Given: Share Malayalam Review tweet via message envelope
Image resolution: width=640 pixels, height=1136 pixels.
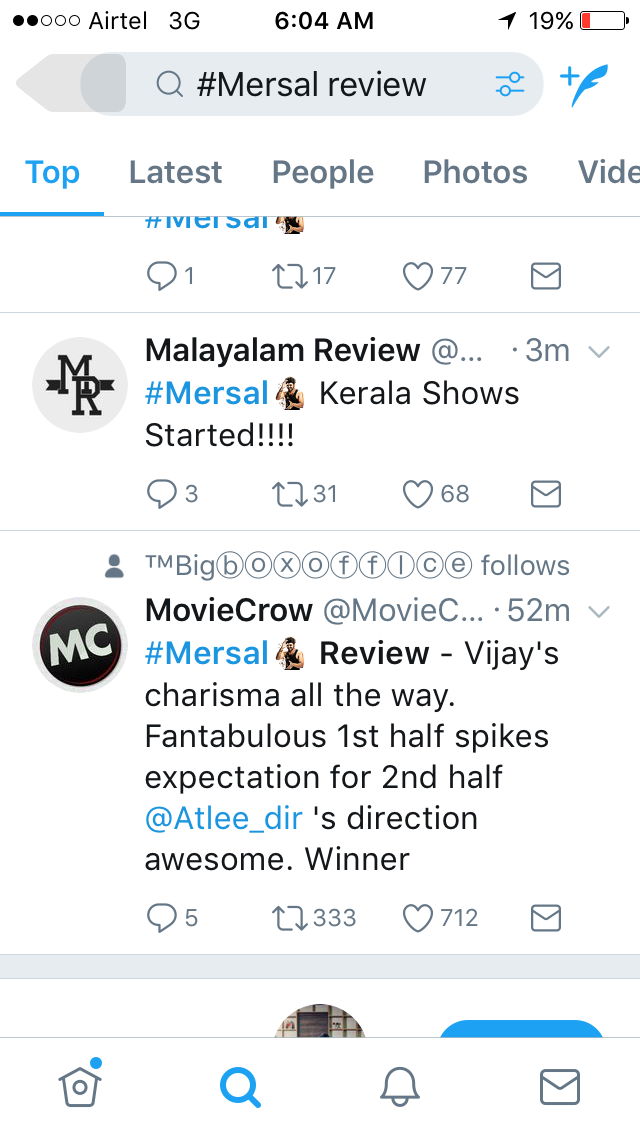Looking at the screenshot, I should [546, 494].
